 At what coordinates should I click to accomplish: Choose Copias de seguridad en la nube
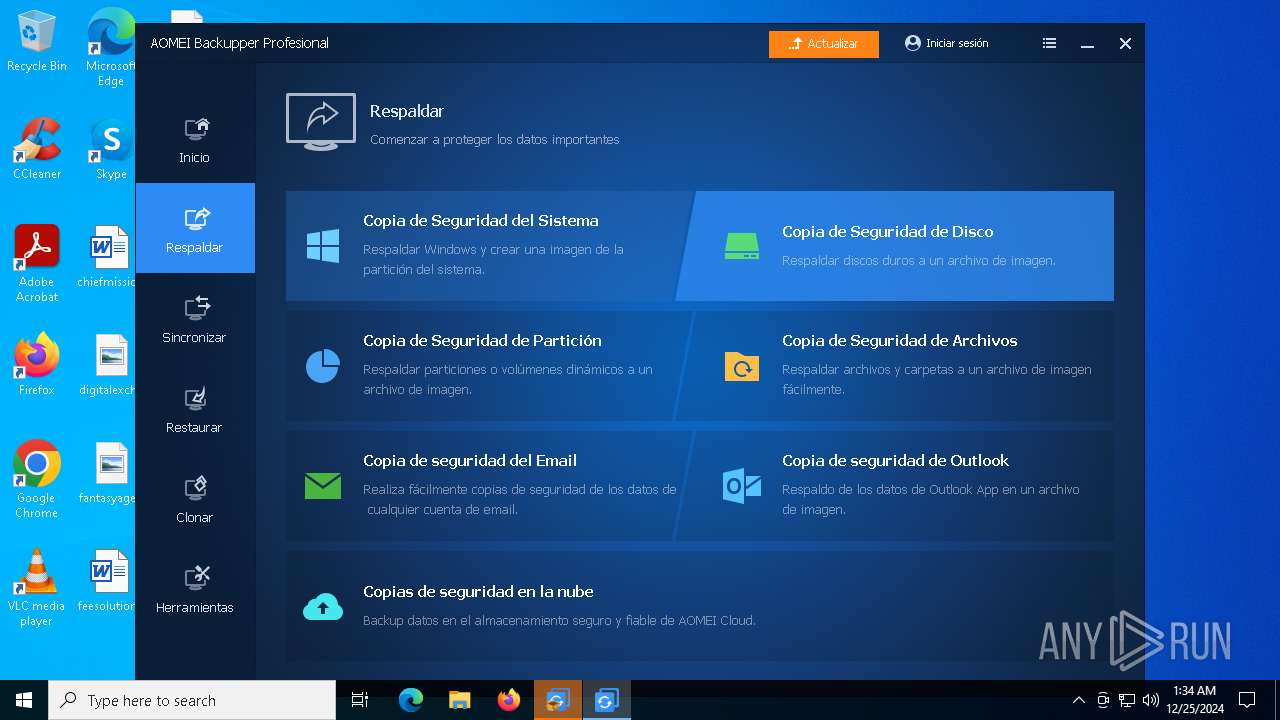700,606
